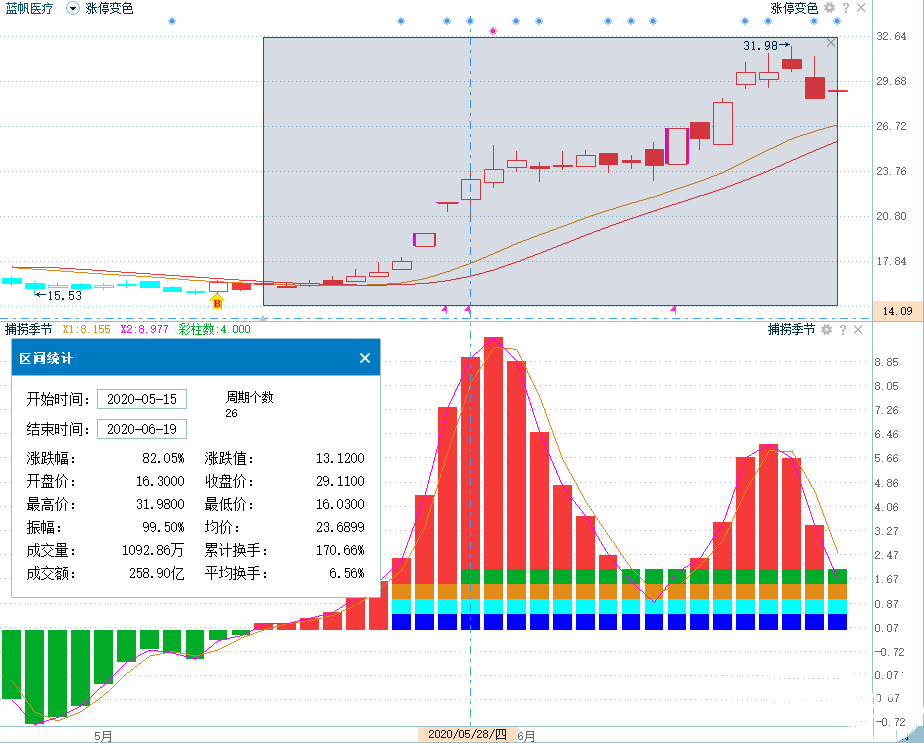Screen dimensions: 924x743
Task: Open help for 涨停变色 indicator
Action: tap(846, 8)
